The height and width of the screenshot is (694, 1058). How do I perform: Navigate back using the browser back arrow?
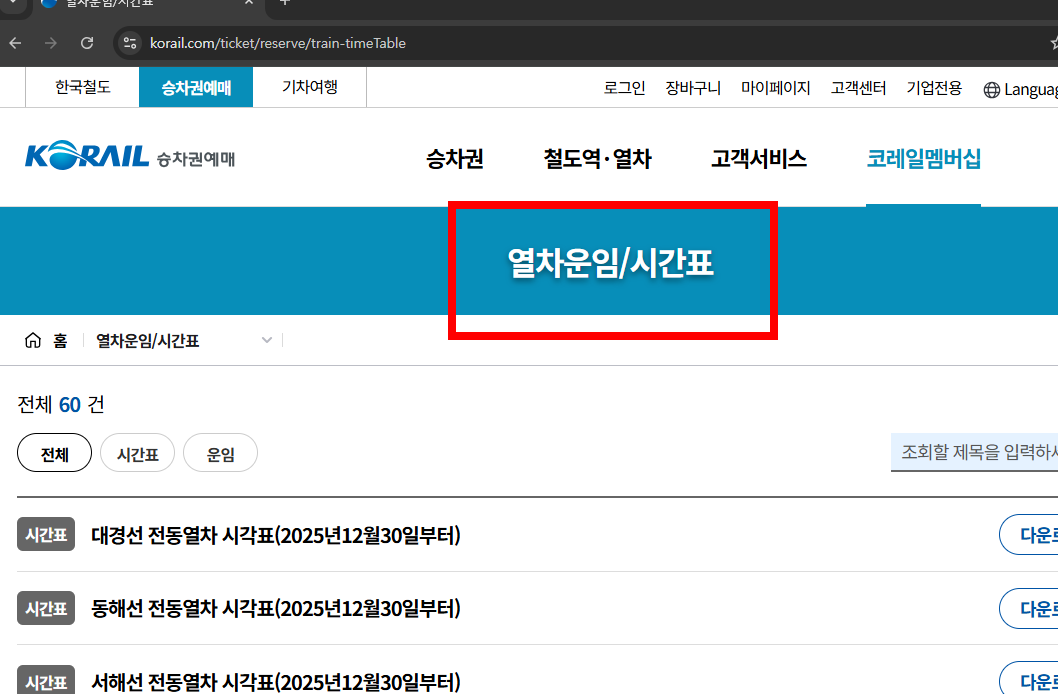coord(14,43)
